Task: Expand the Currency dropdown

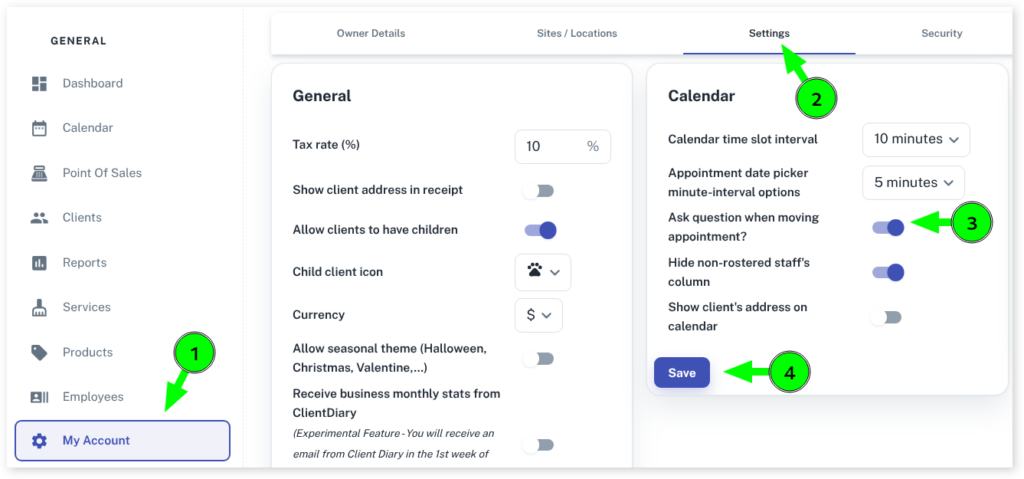Action: (x=538, y=315)
